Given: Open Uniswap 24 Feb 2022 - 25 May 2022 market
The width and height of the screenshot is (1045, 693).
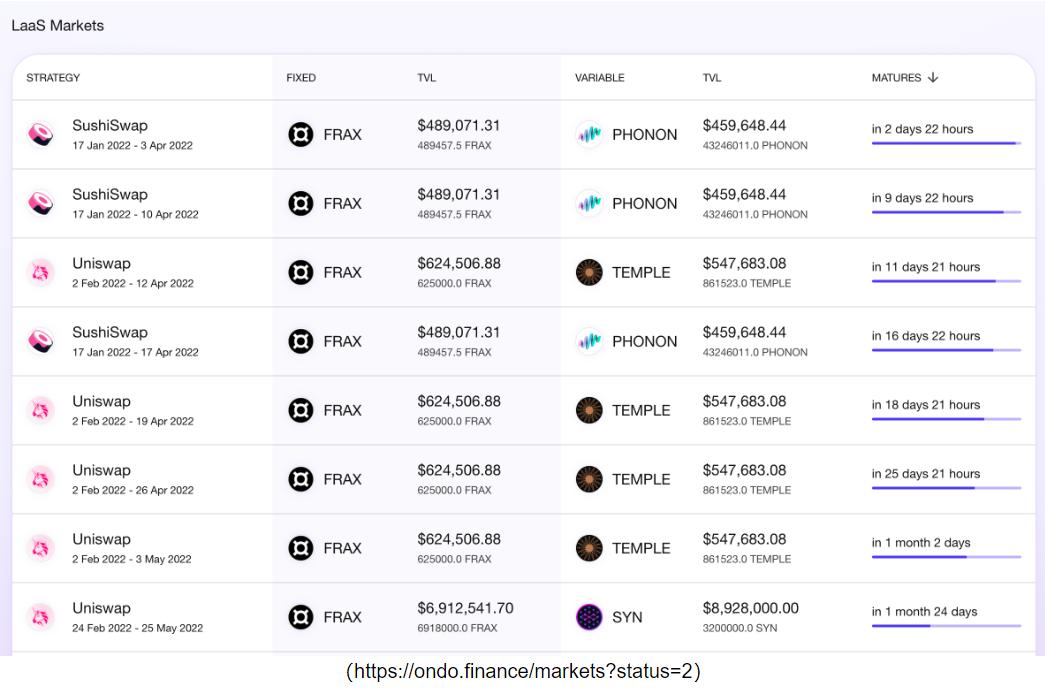Looking at the screenshot, I should coord(101,609).
